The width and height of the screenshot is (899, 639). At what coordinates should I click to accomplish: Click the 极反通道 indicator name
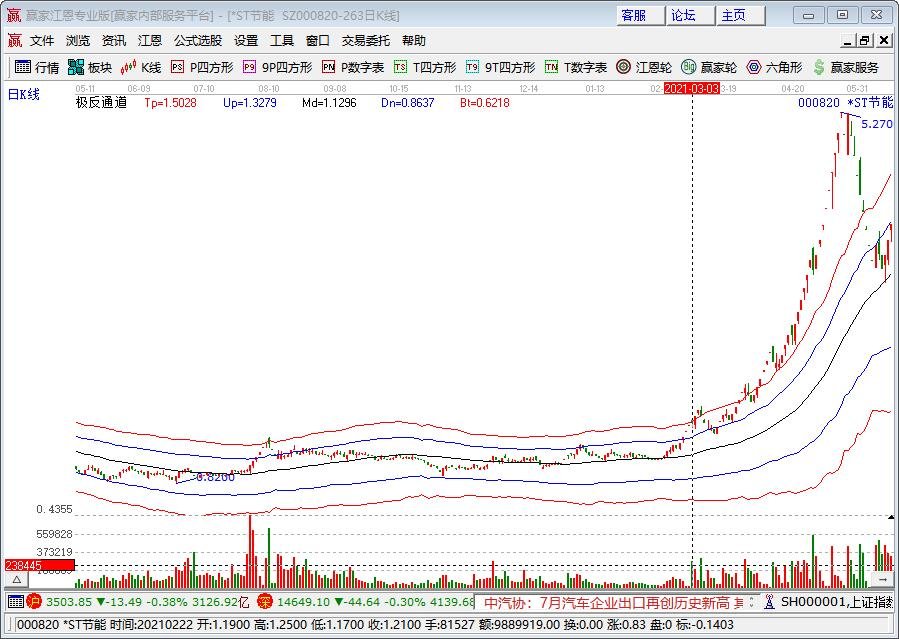coord(101,103)
